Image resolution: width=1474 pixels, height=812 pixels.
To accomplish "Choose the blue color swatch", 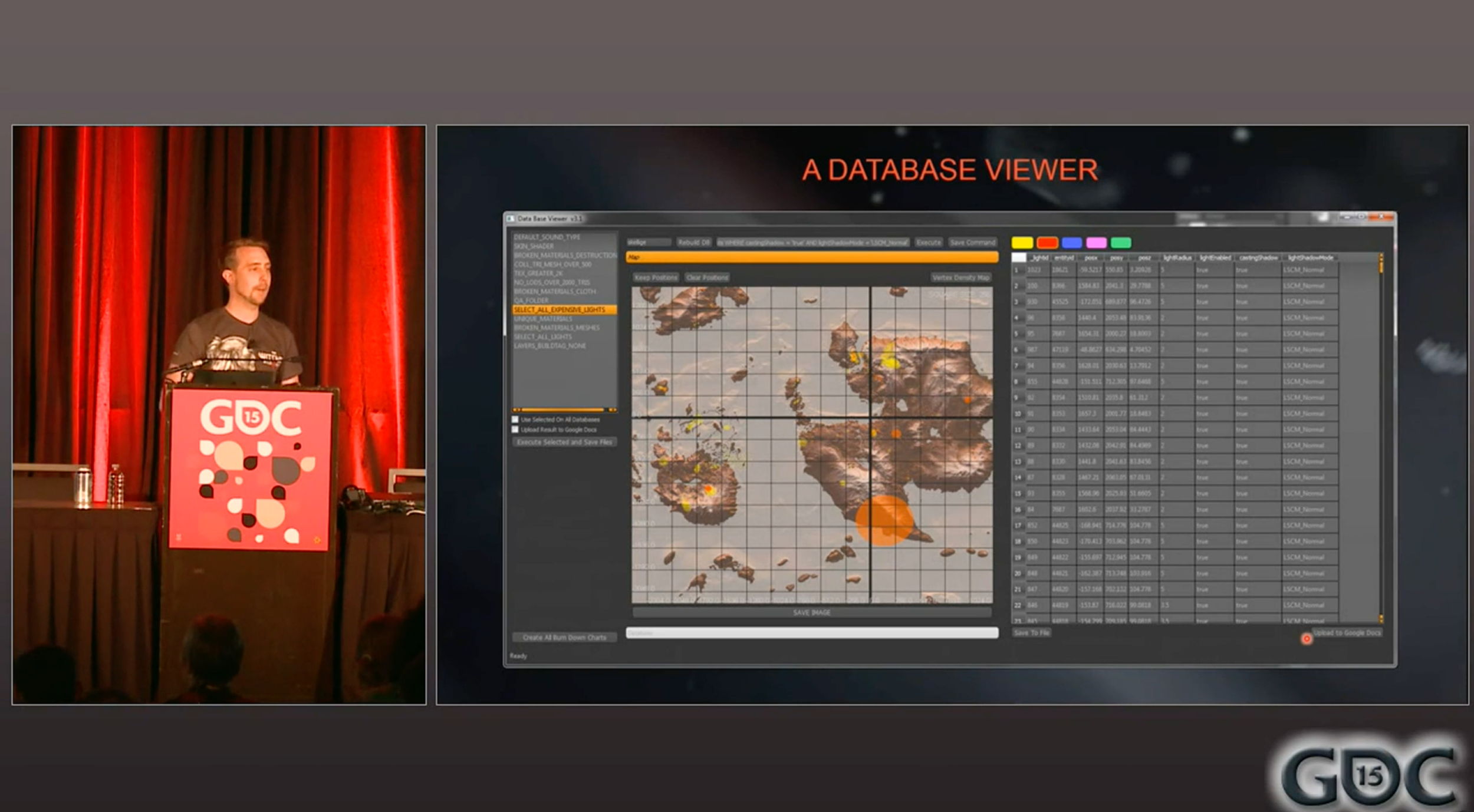I will (x=1071, y=243).
